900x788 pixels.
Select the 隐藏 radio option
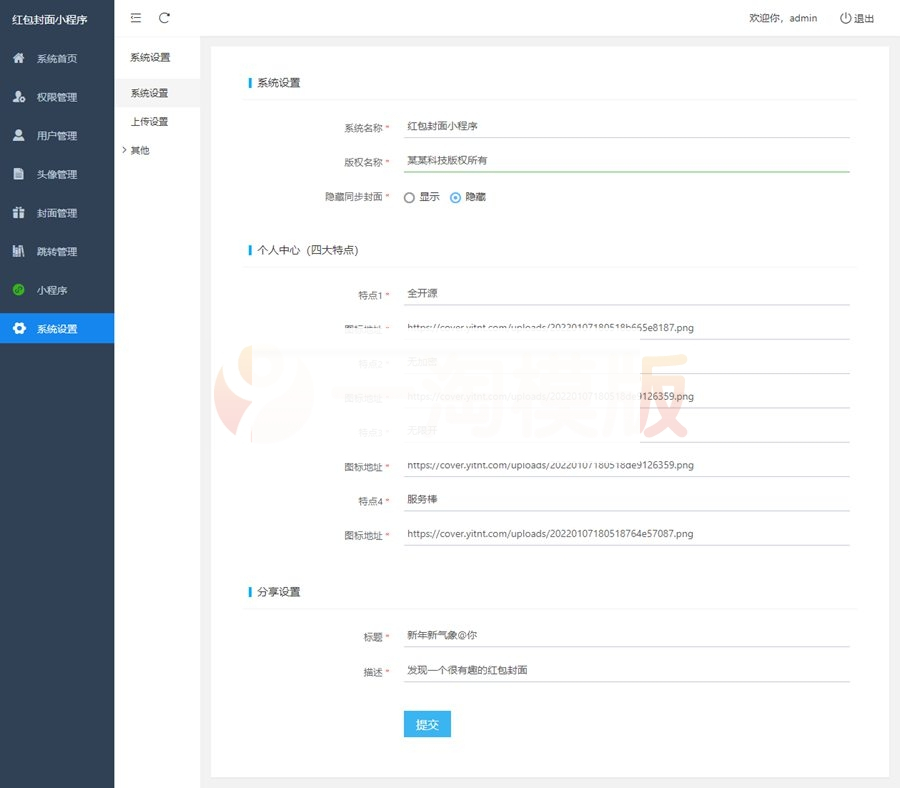(456, 197)
